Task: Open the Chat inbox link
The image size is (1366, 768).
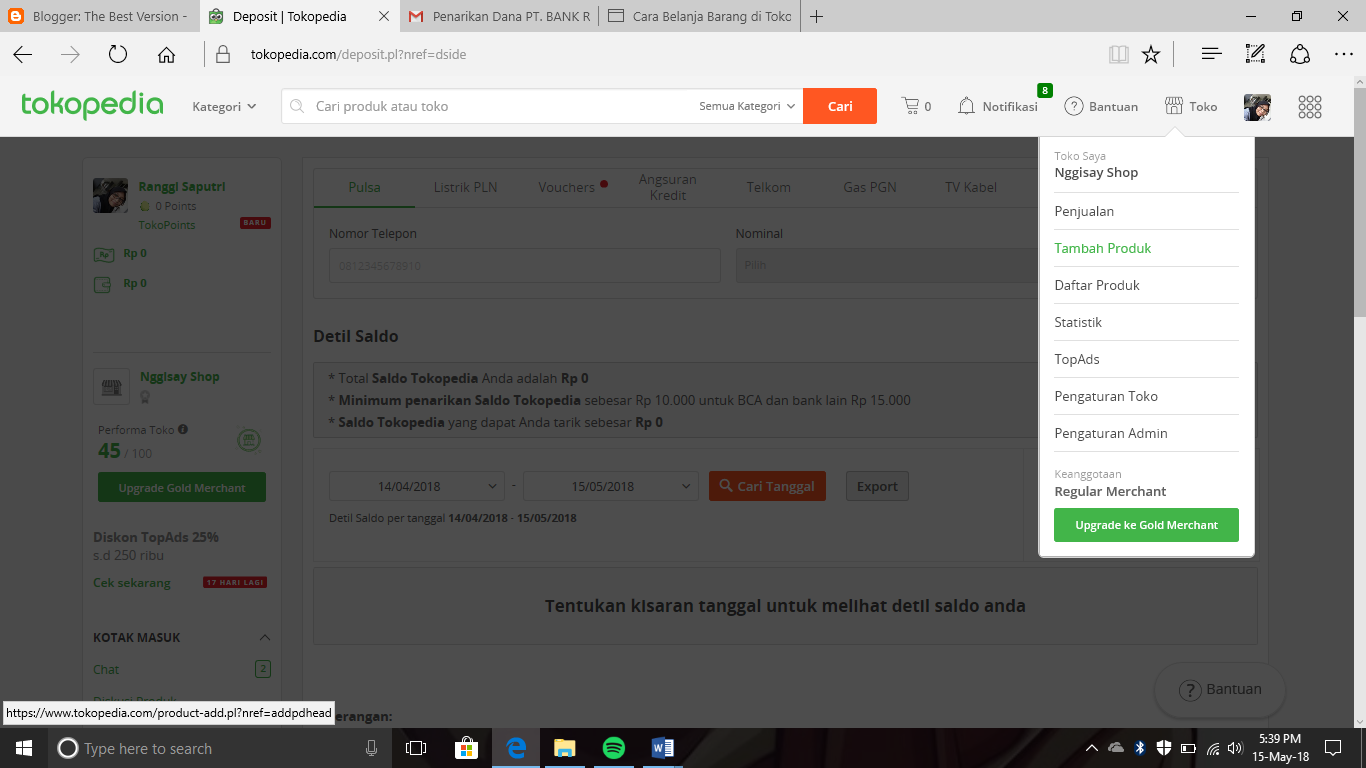Action: pos(106,669)
